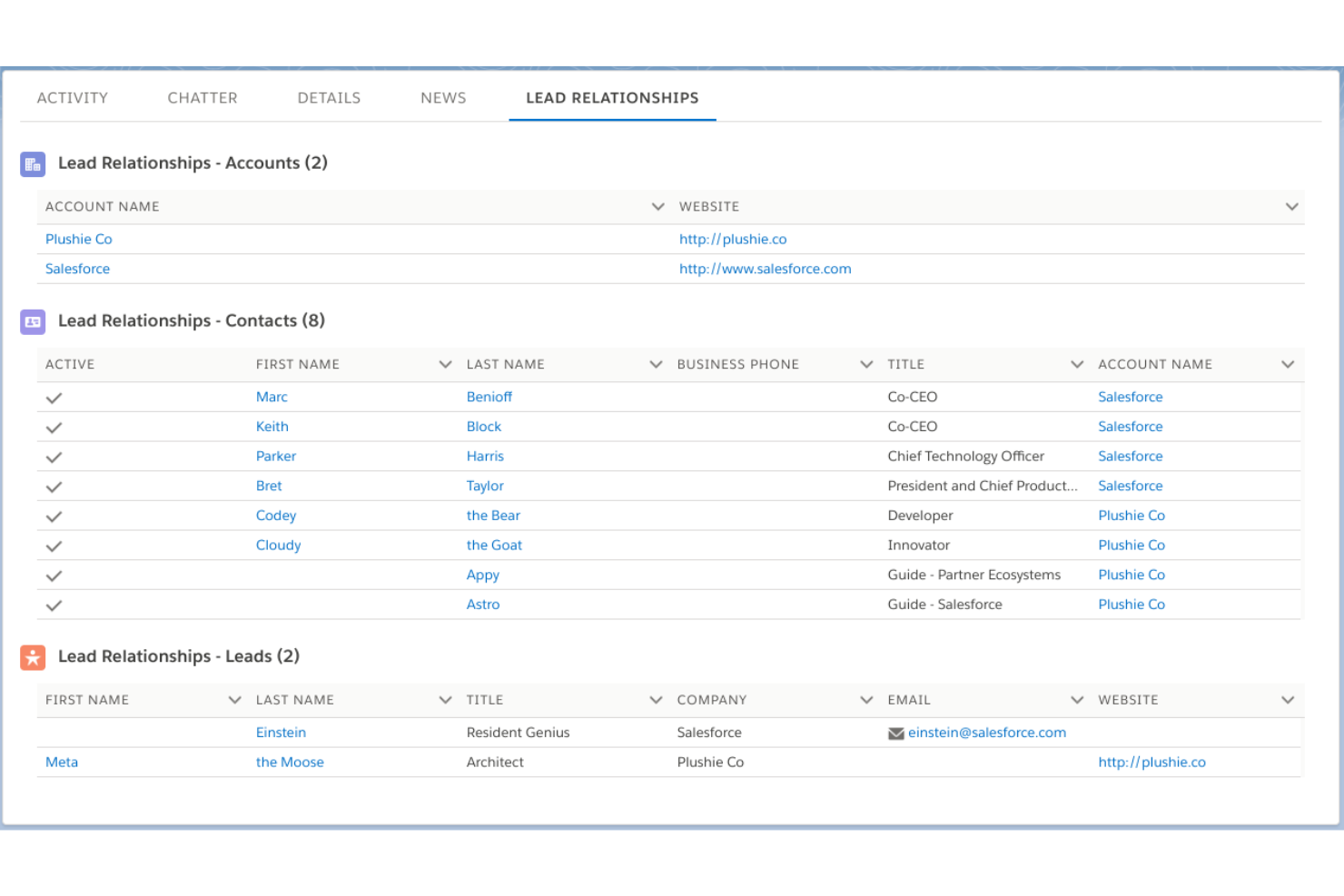
Task: Open the Plushie Co account record
Action: pyautogui.click(x=78, y=239)
